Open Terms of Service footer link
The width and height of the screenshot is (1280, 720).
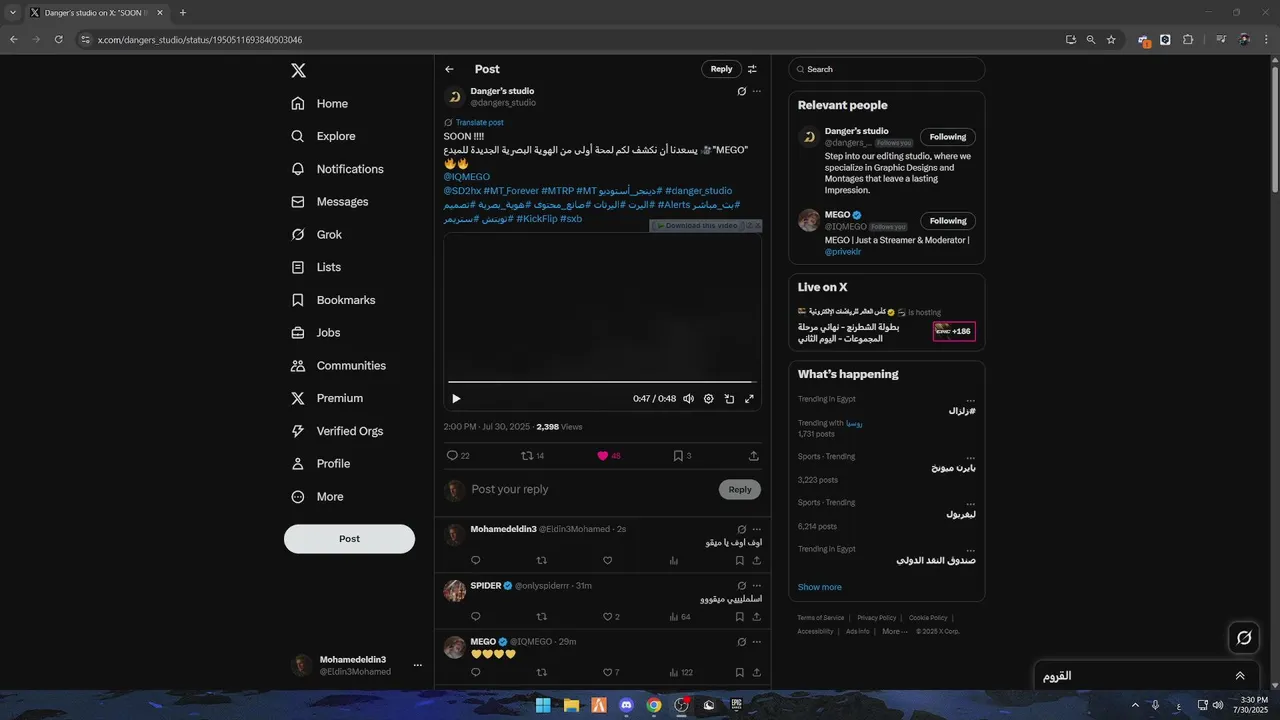[x=821, y=618]
